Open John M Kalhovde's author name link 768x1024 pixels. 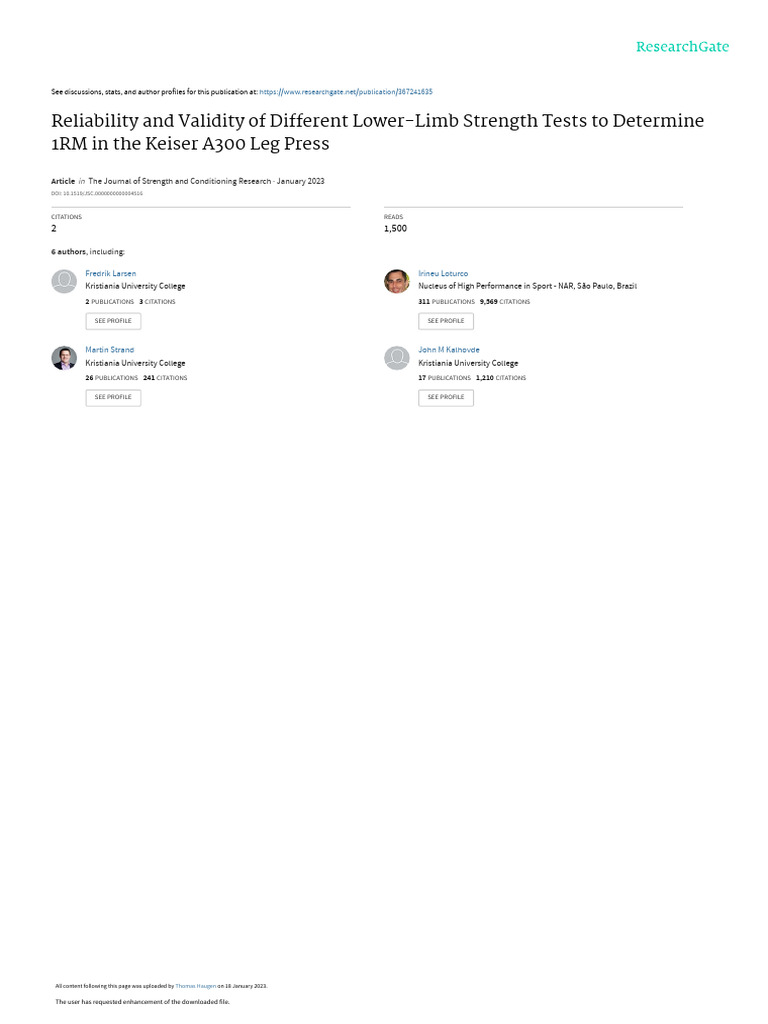(449, 350)
